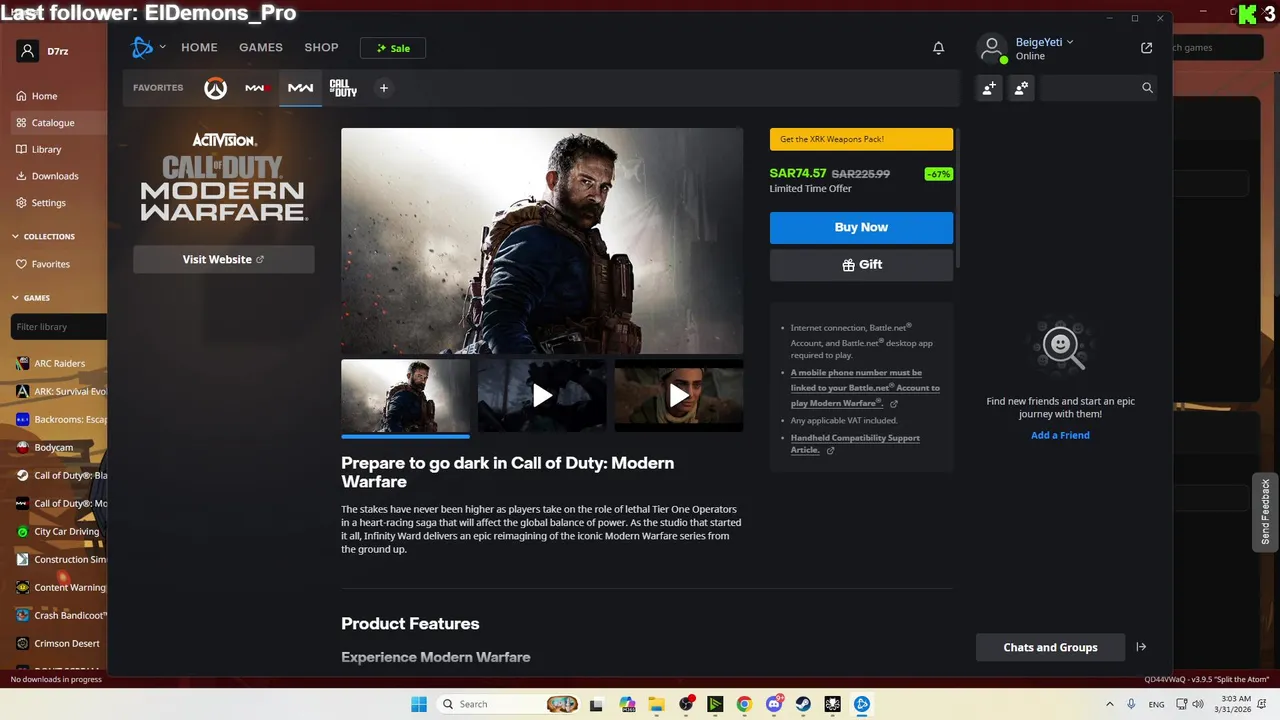The height and width of the screenshot is (720, 1280).
Task: Click the Add a Friend link
Action: tap(1060, 435)
